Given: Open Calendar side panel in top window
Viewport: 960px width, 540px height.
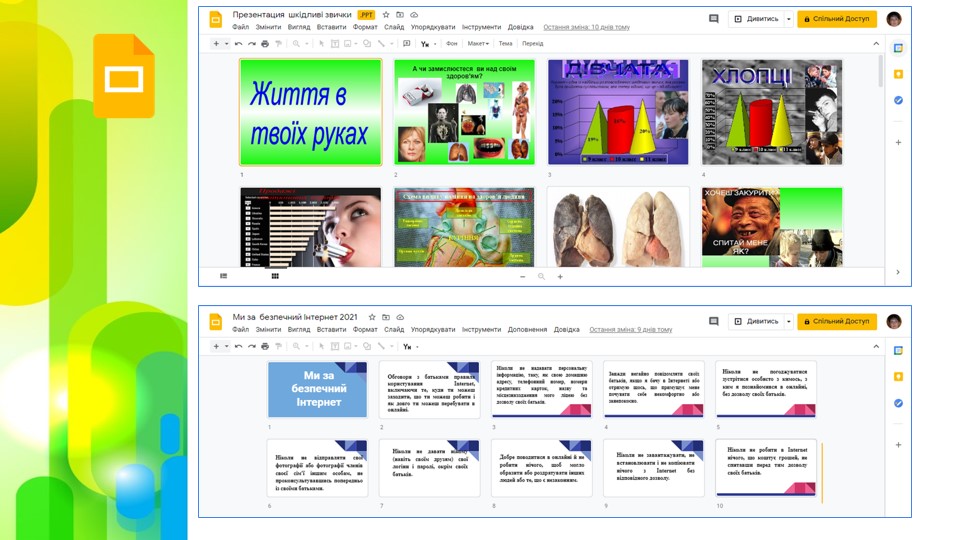Looking at the screenshot, I should (898, 48).
